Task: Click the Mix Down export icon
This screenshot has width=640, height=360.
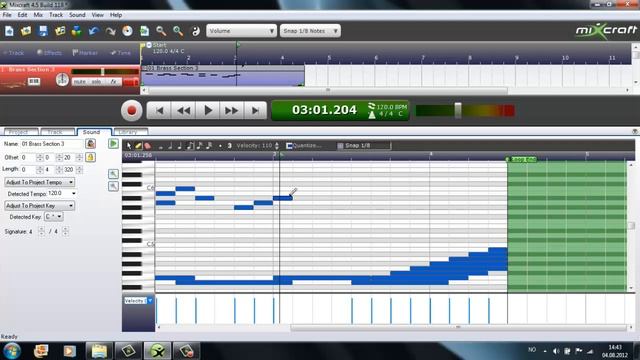Action: (x=144, y=31)
